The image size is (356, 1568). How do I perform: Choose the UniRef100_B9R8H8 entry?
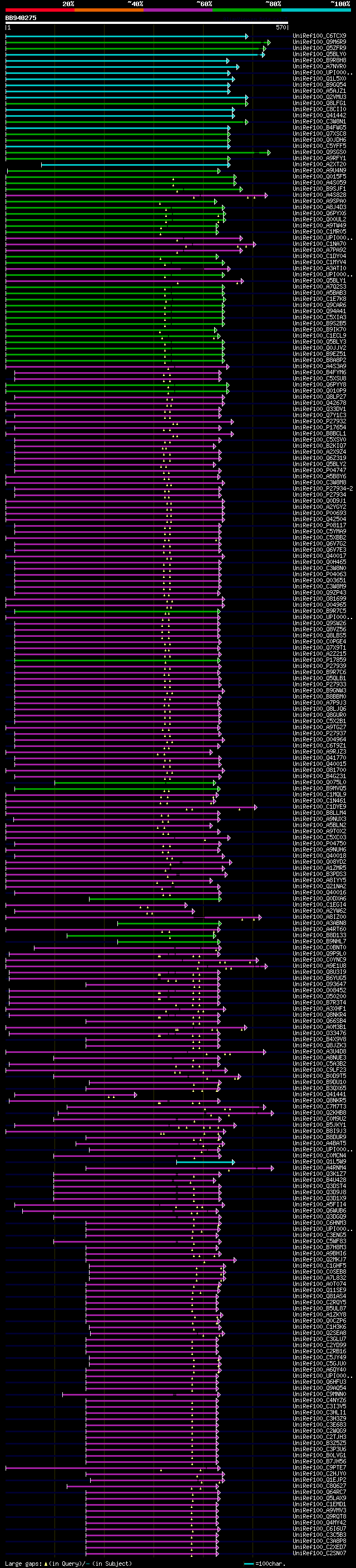pyautogui.click(x=319, y=61)
